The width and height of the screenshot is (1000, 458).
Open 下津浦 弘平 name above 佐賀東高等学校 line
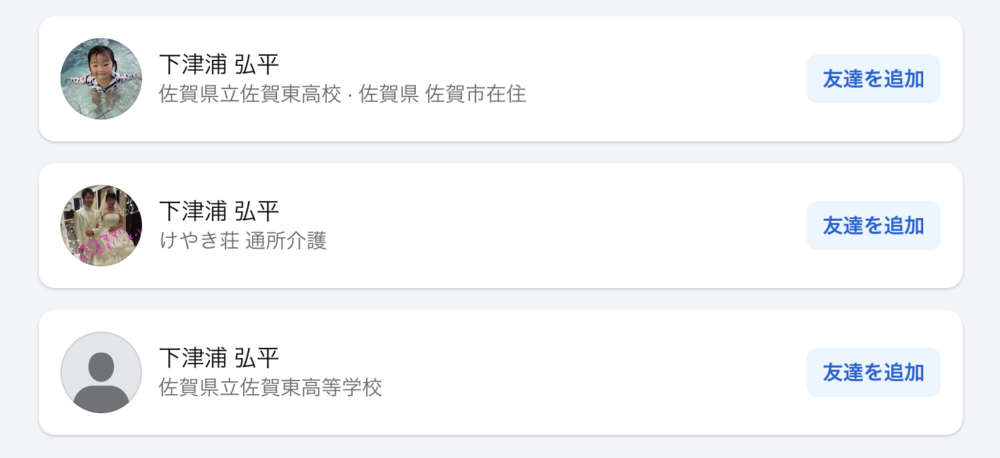(219, 357)
